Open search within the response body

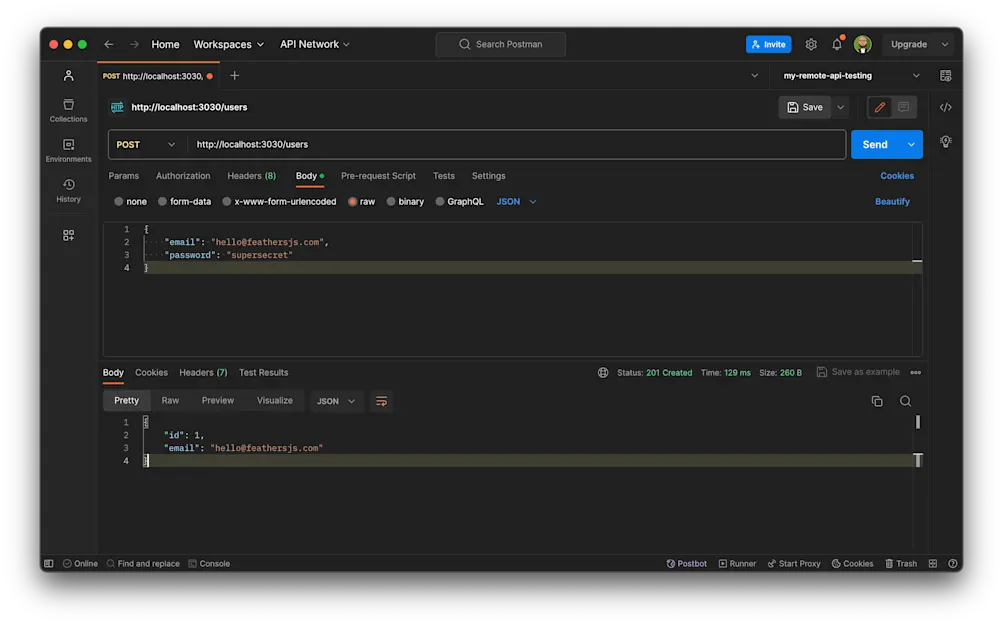pos(905,400)
